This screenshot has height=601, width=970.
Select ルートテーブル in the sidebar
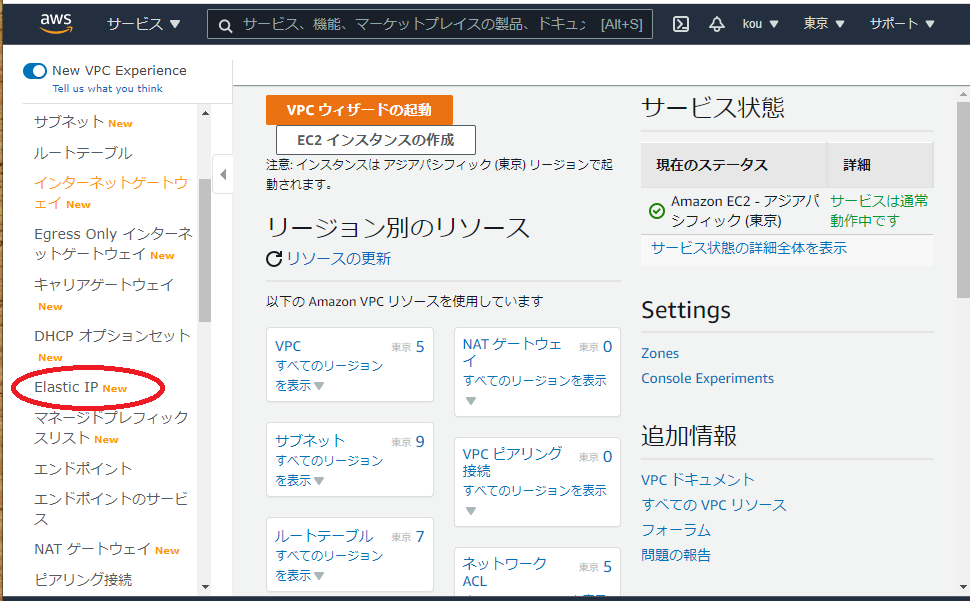click(83, 153)
